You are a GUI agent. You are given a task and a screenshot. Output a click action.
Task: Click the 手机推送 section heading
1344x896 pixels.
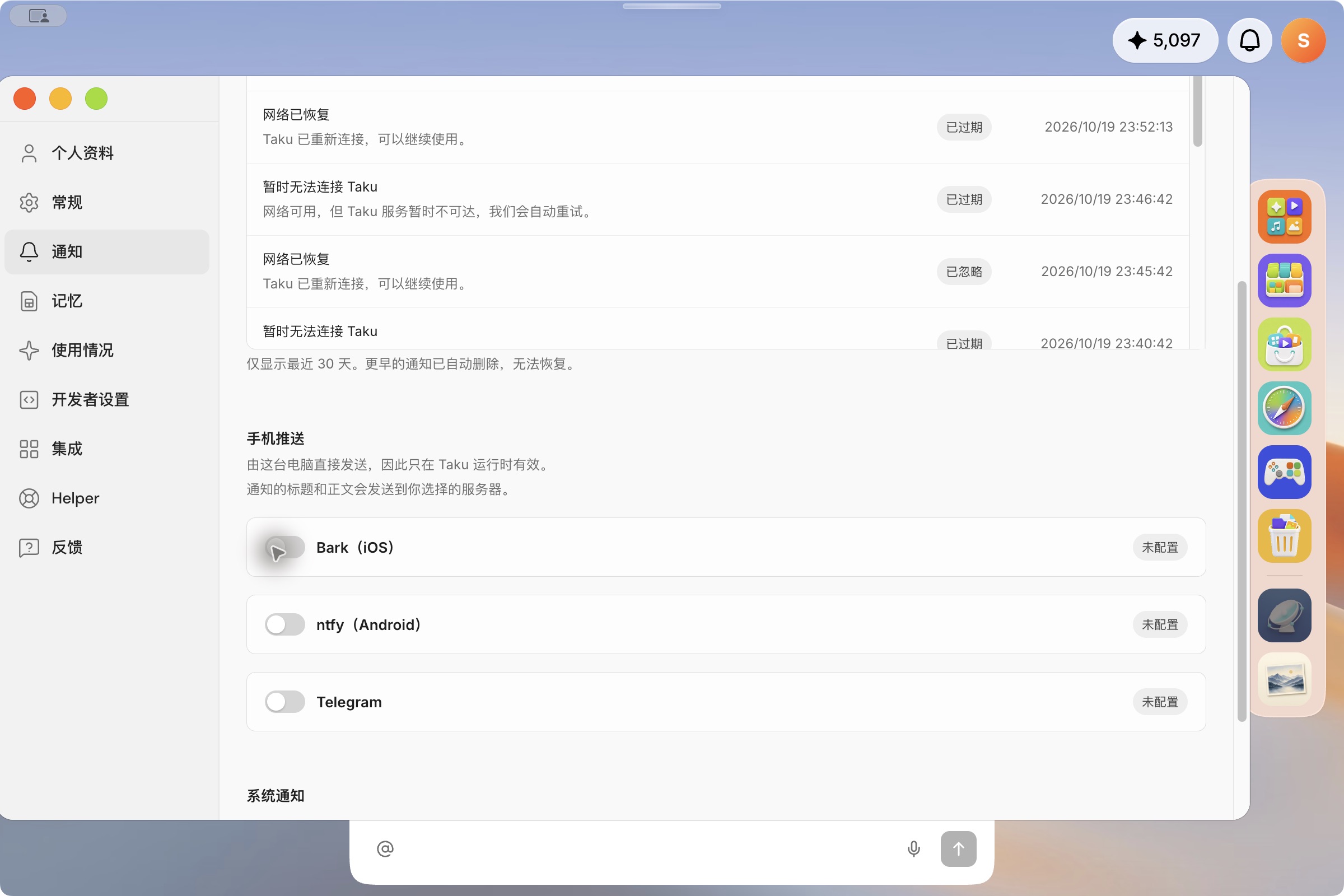click(276, 438)
